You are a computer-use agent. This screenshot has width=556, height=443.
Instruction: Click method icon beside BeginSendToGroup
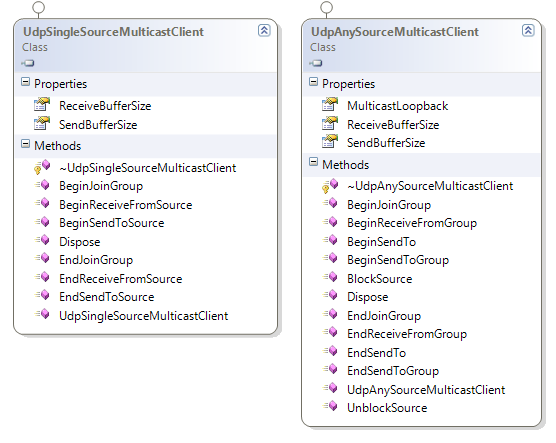coord(330,259)
